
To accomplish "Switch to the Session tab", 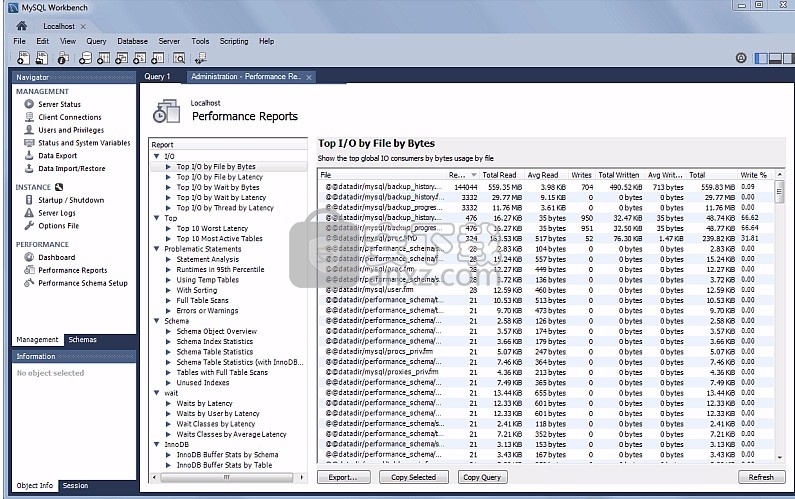I will (x=75, y=485).
